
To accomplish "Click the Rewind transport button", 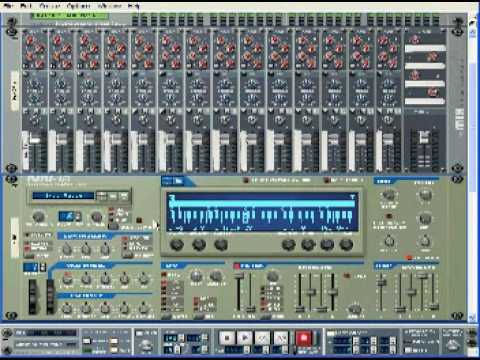I will pos(262,338).
